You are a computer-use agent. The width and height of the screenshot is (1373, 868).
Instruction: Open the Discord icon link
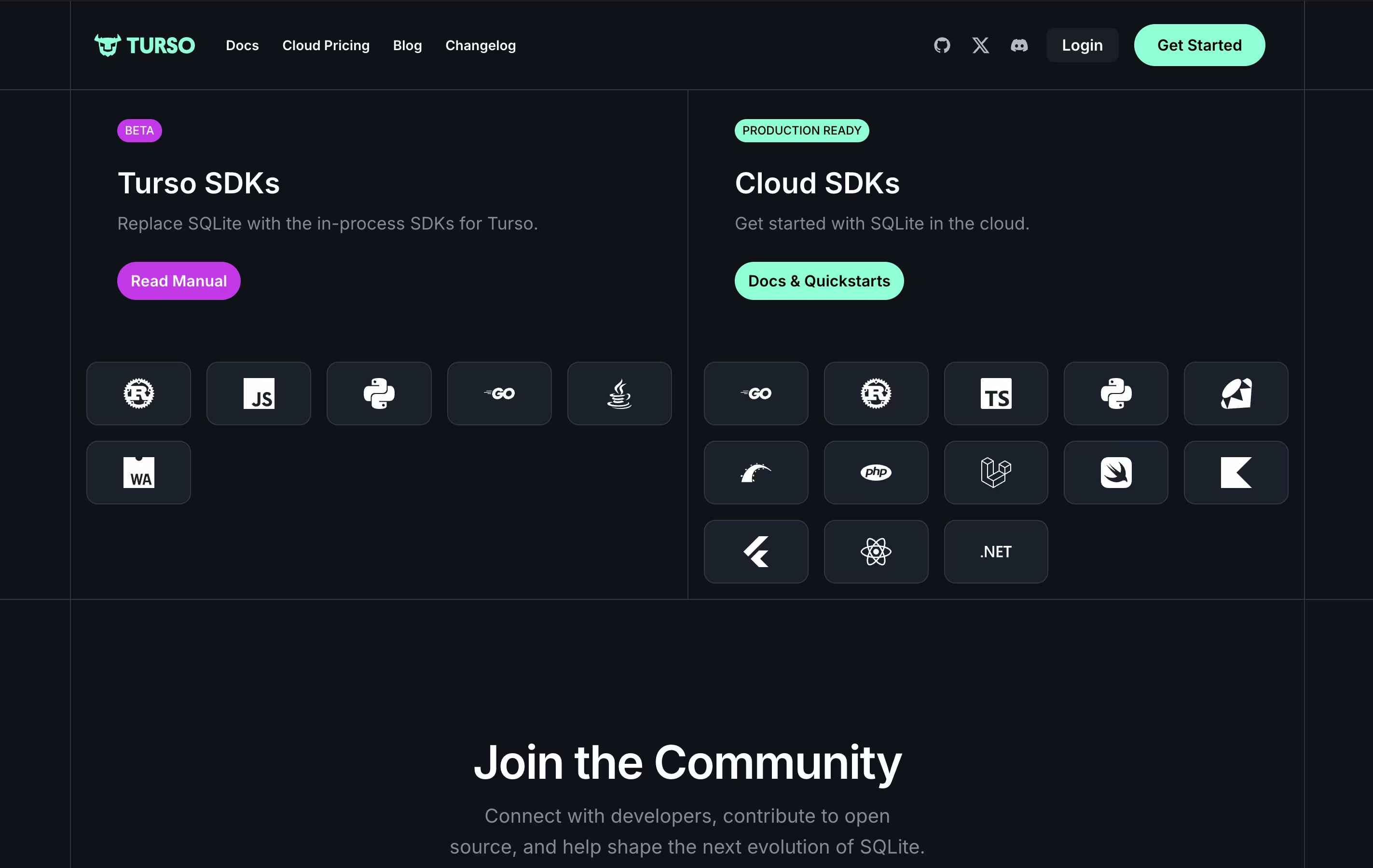click(x=1019, y=45)
